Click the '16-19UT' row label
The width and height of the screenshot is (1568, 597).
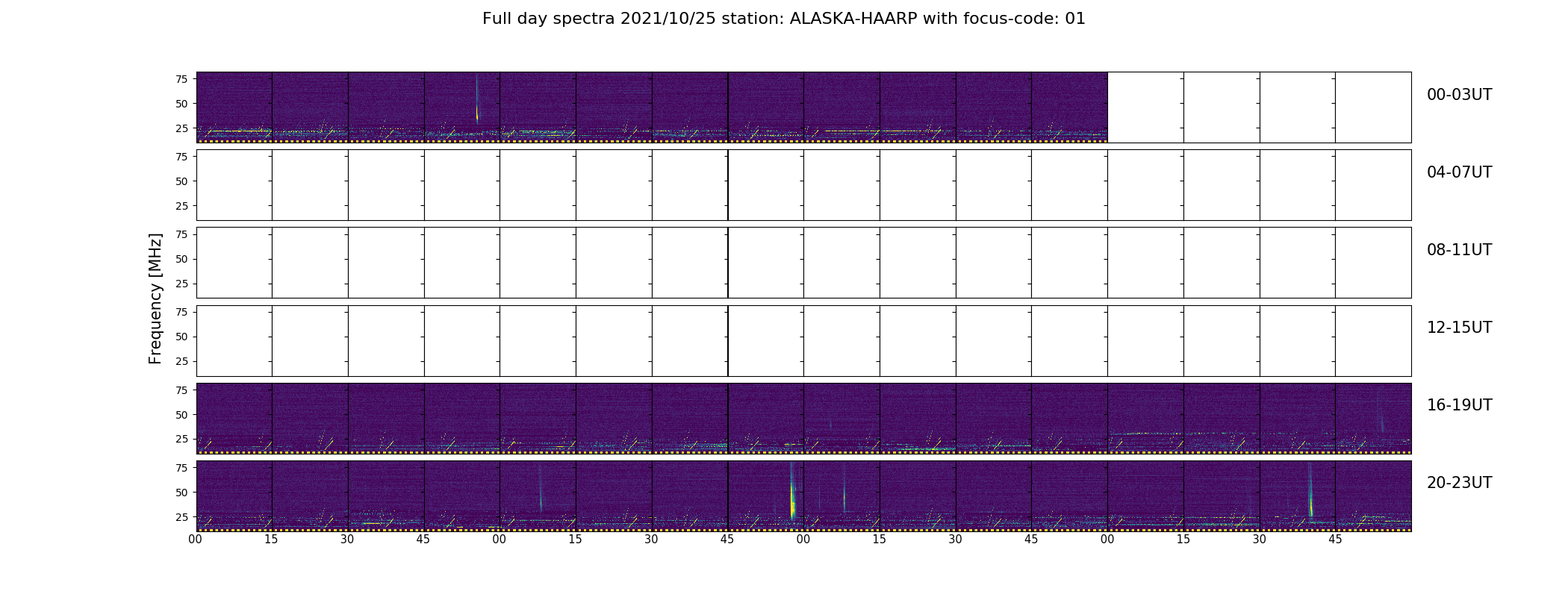point(1459,405)
